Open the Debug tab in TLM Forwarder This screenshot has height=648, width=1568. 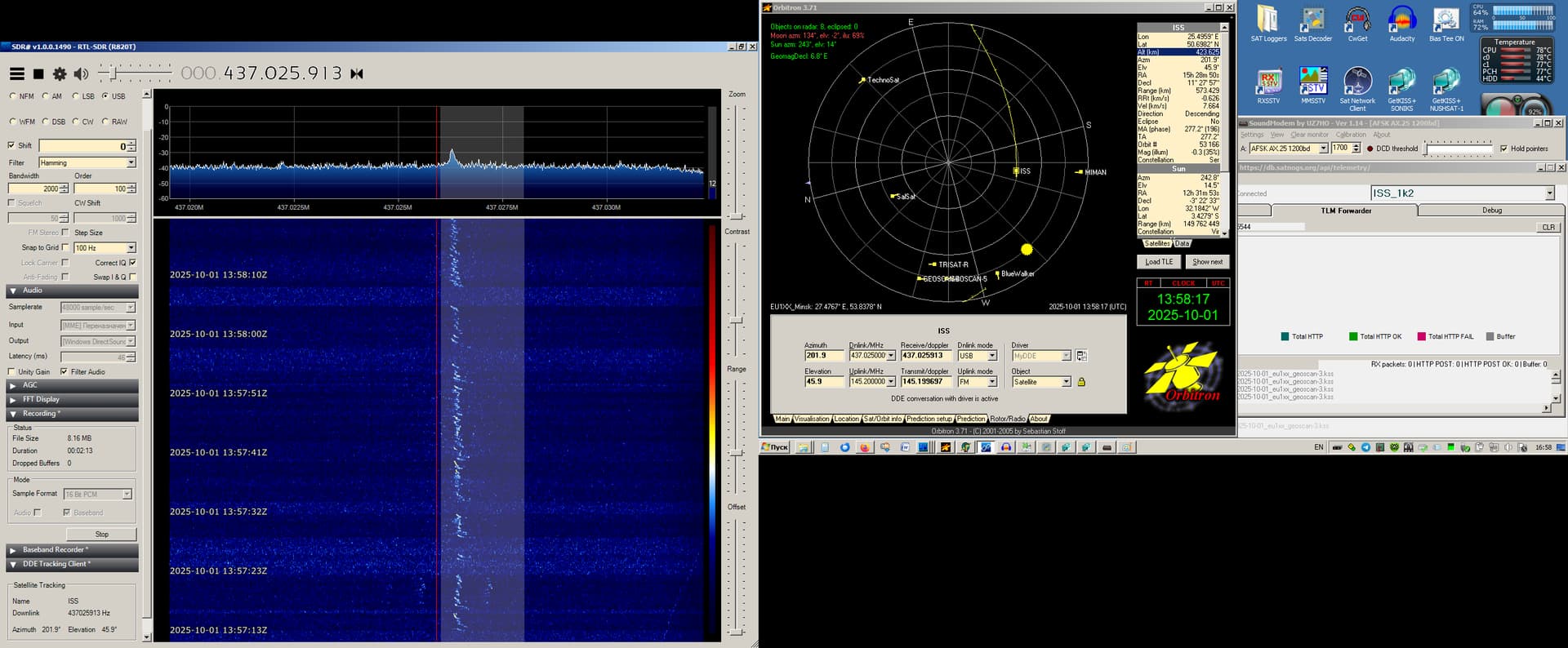pos(1491,211)
